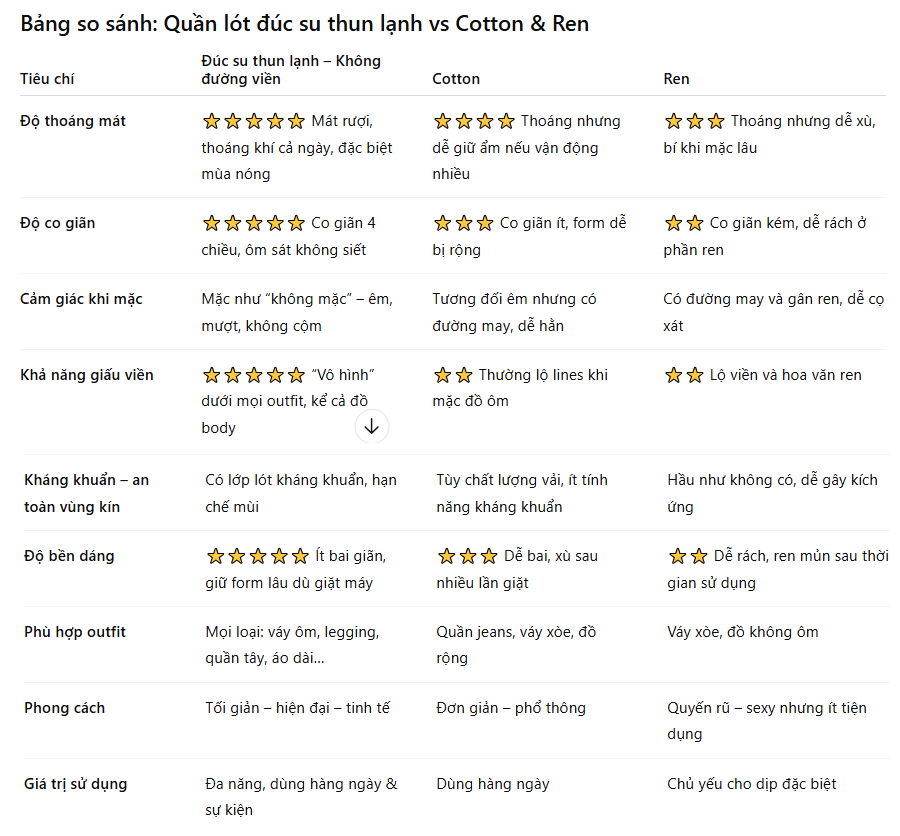This screenshot has height=836, width=900.
Task: Click the "Tối giản – hiện đại – tinh tế" cell
Action: pyautogui.click(x=297, y=707)
